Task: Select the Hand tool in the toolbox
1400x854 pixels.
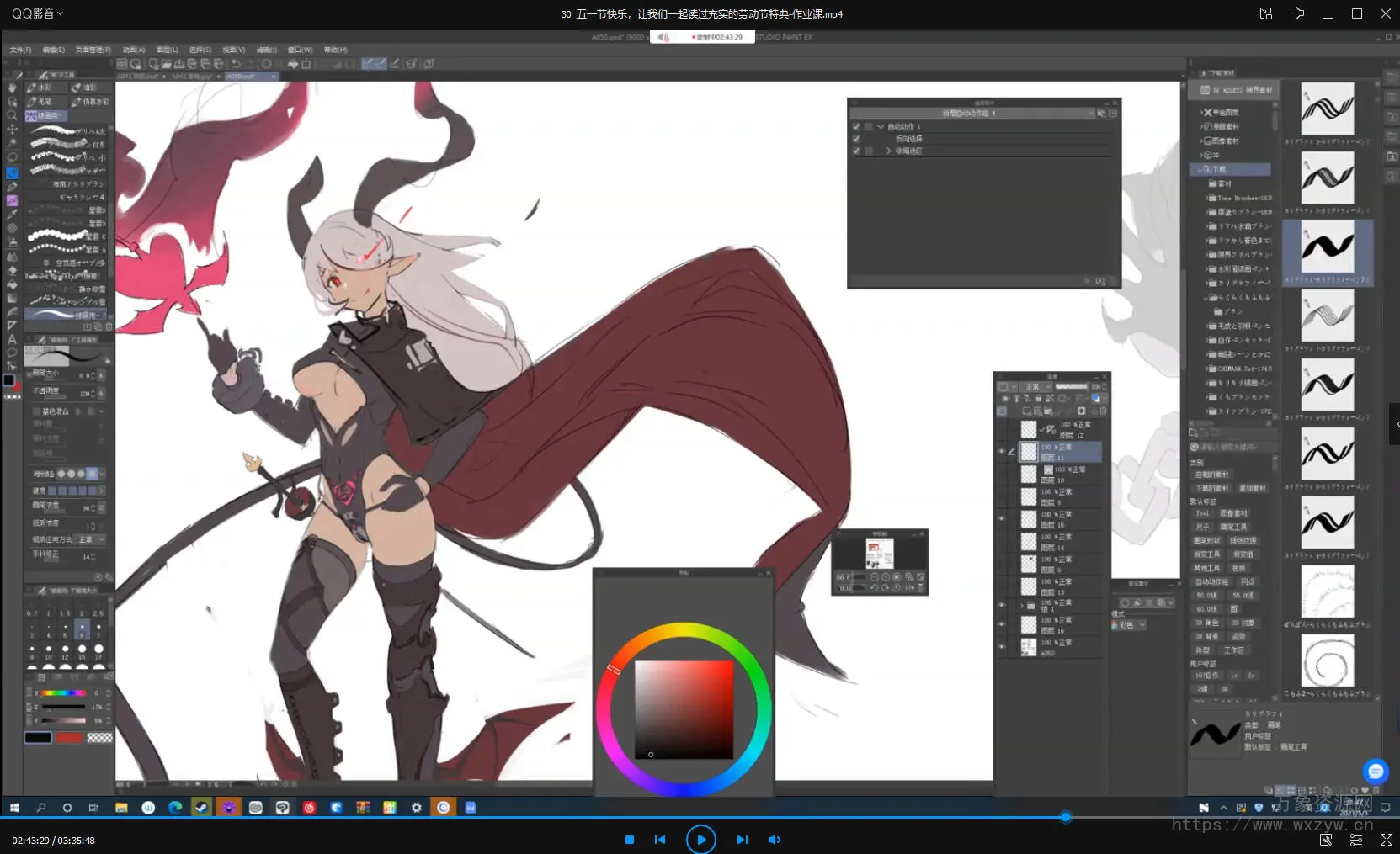Action: tap(12, 88)
